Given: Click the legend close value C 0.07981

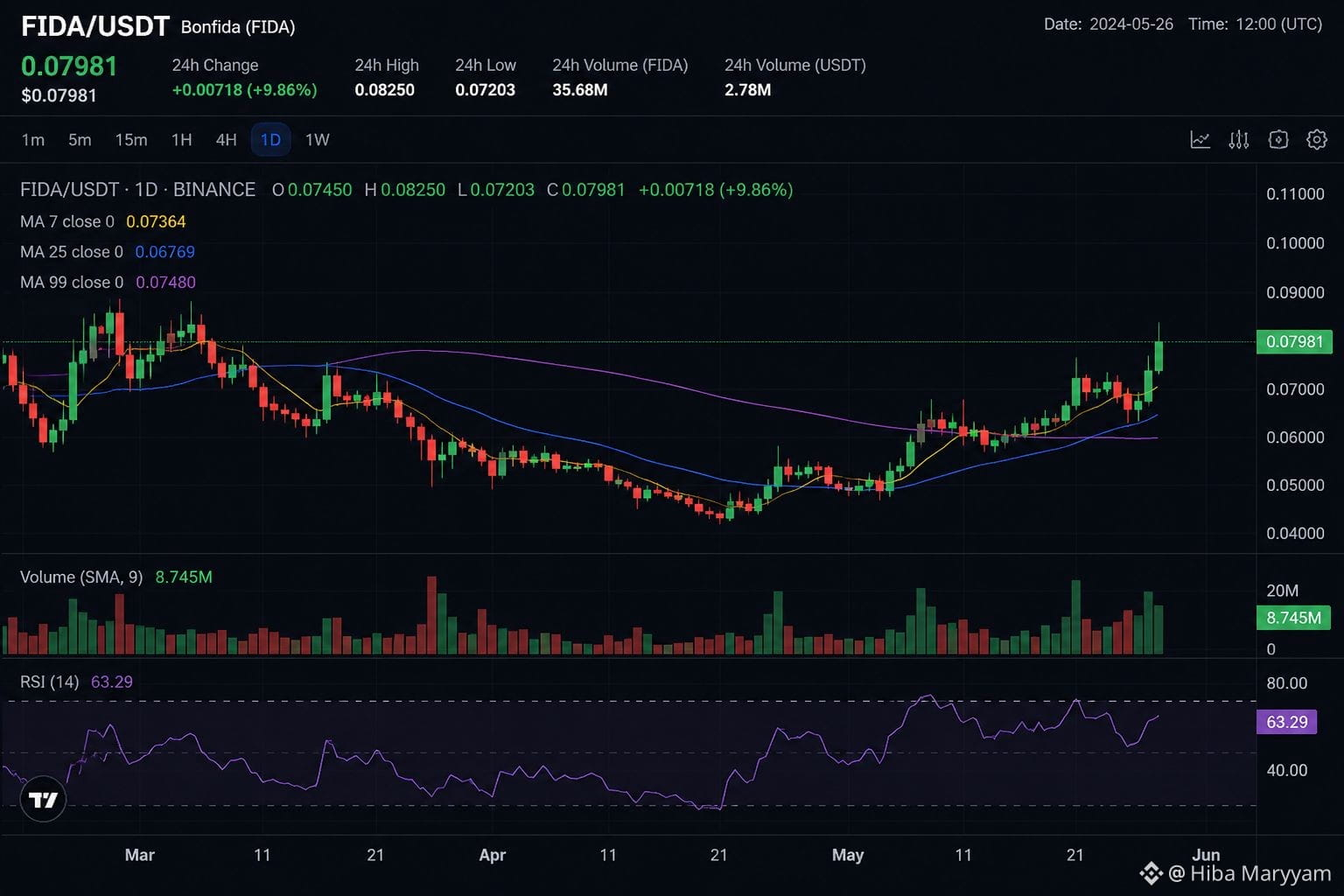Looking at the screenshot, I should pos(586,190).
